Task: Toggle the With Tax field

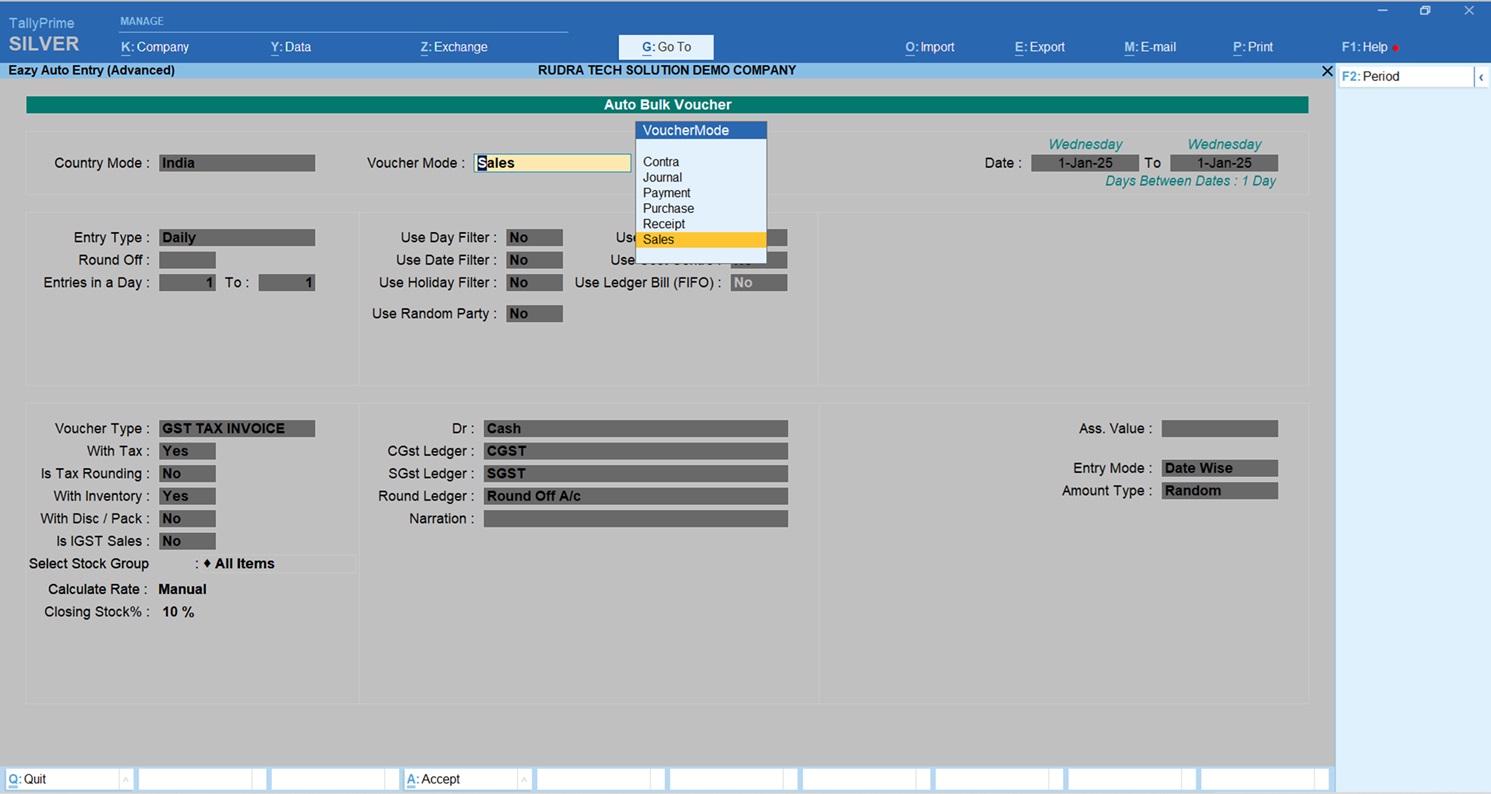Action: pos(187,451)
